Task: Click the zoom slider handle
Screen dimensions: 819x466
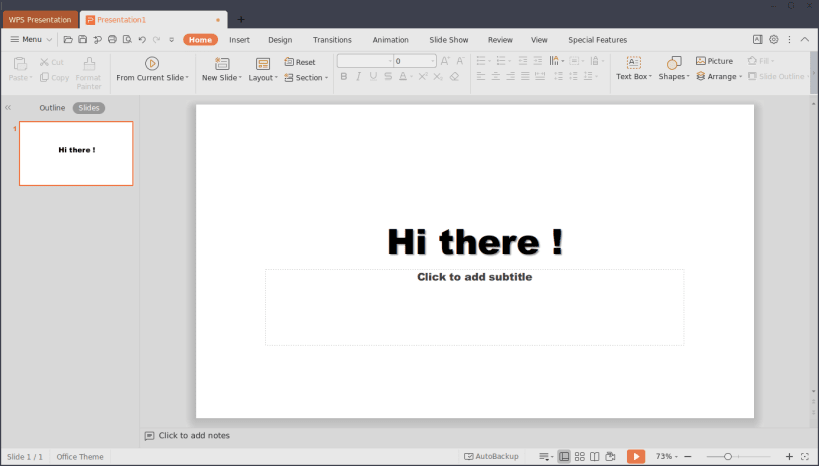Action: (728, 456)
